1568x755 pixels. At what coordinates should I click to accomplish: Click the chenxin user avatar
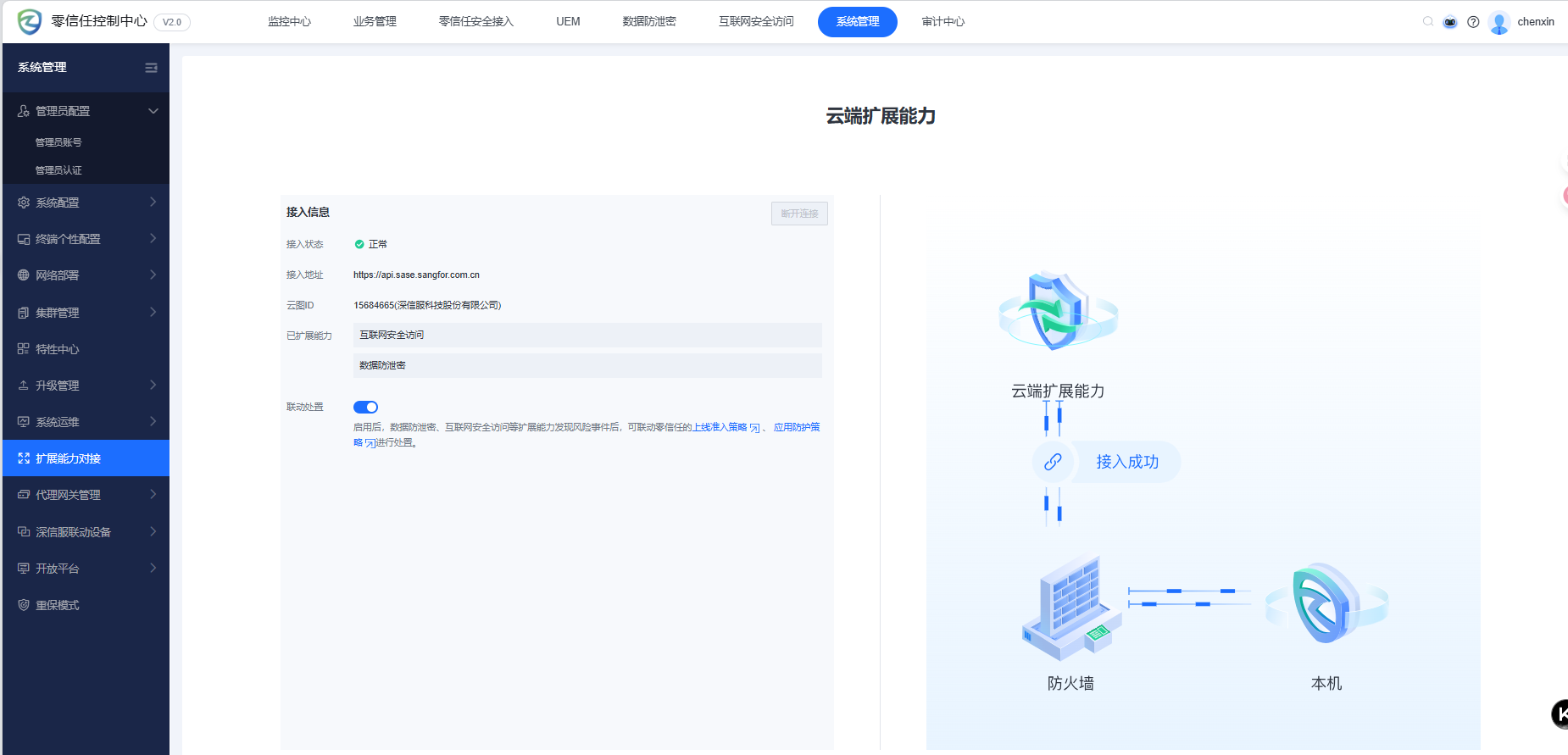coord(1499,22)
